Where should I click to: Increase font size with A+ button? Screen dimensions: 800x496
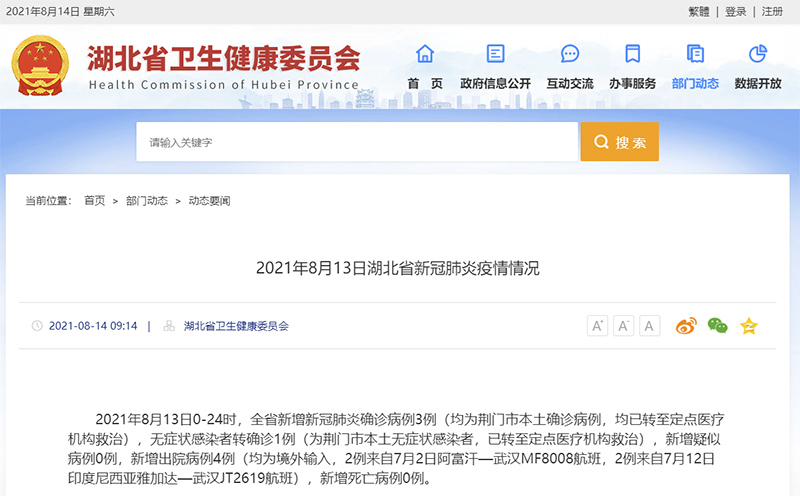point(597,326)
